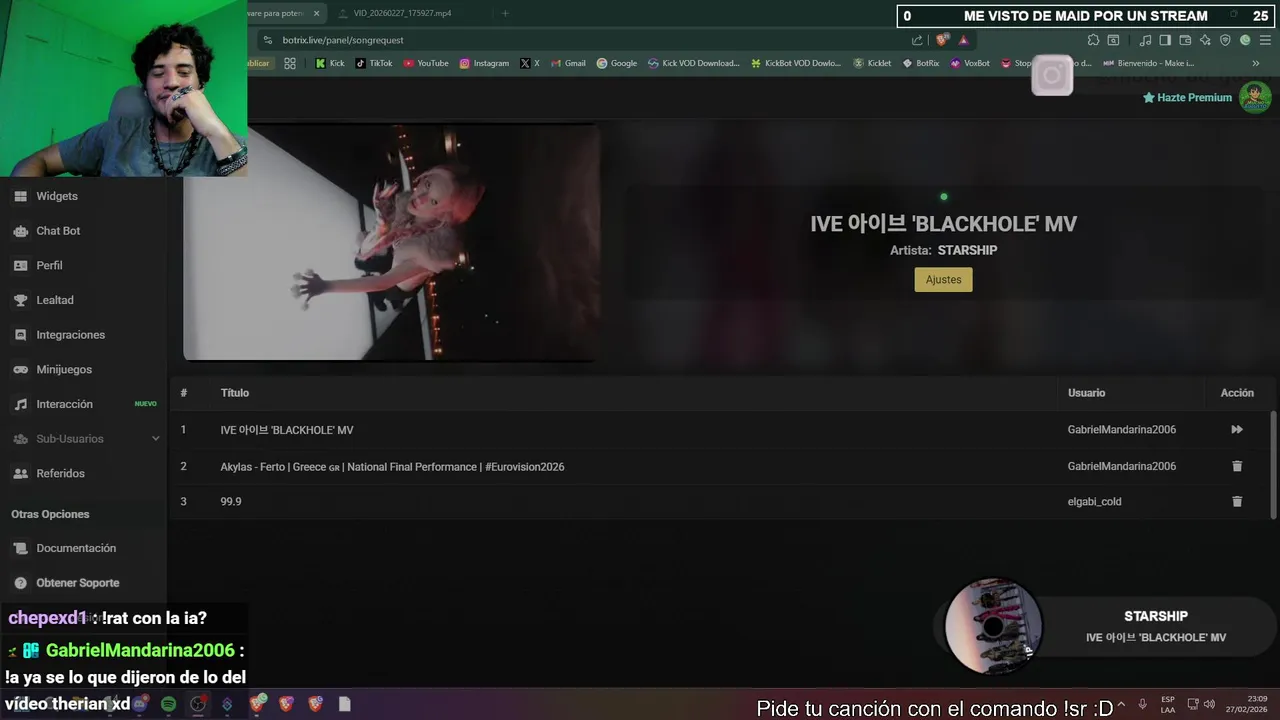Image resolution: width=1280 pixels, height=720 pixels.
Task: Click the elgabi_cold username
Action: click(x=1094, y=502)
